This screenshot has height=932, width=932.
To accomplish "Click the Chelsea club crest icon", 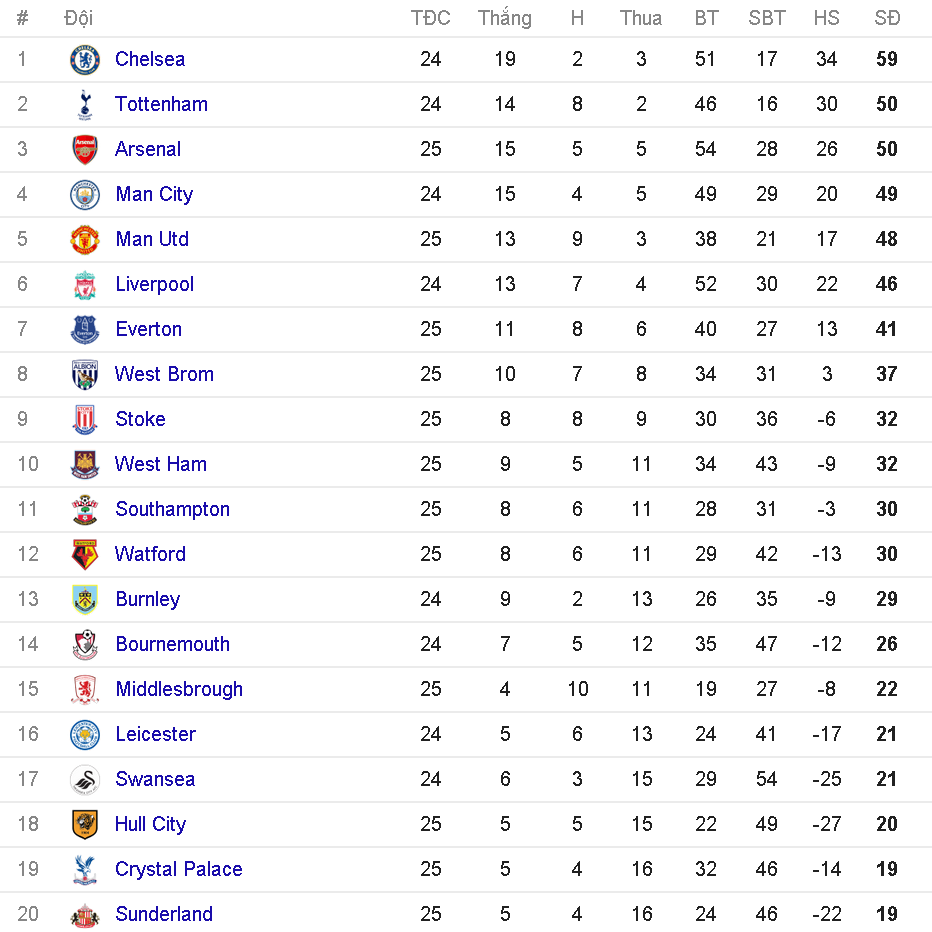I will point(85,60).
